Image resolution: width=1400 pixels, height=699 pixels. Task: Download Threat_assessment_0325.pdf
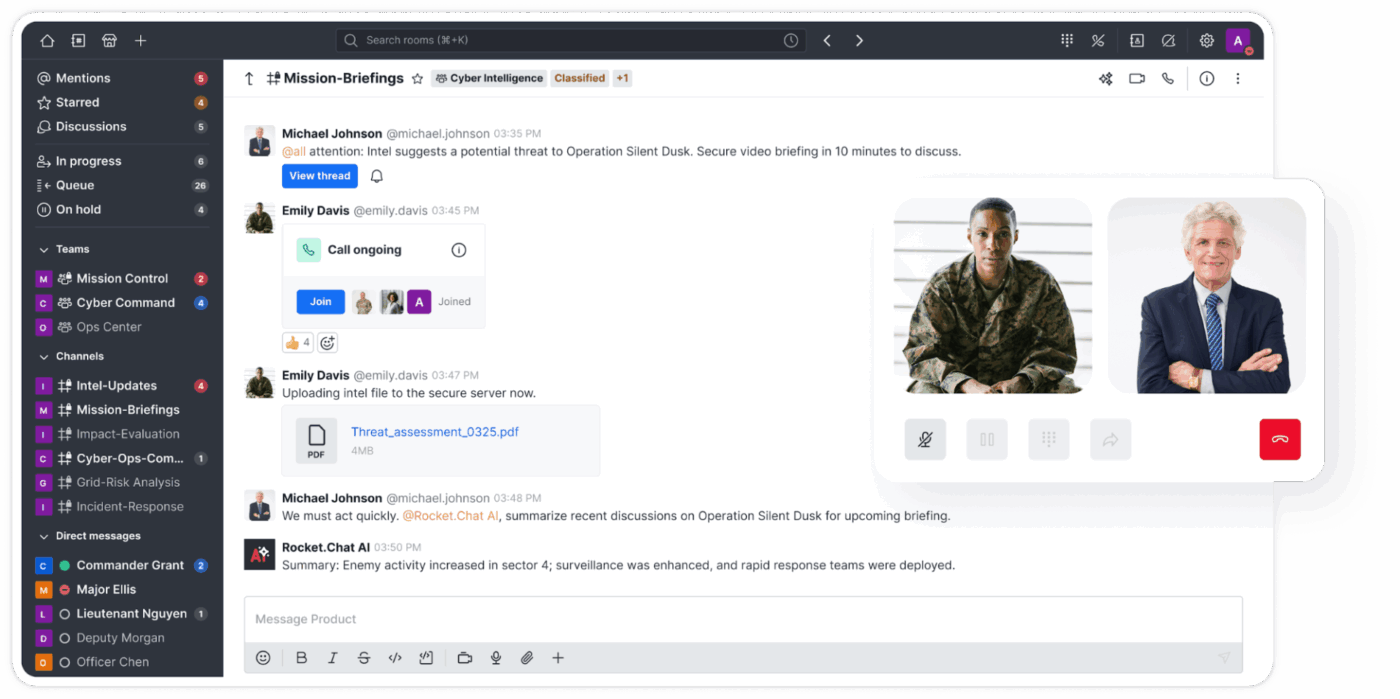click(x=434, y=431)
